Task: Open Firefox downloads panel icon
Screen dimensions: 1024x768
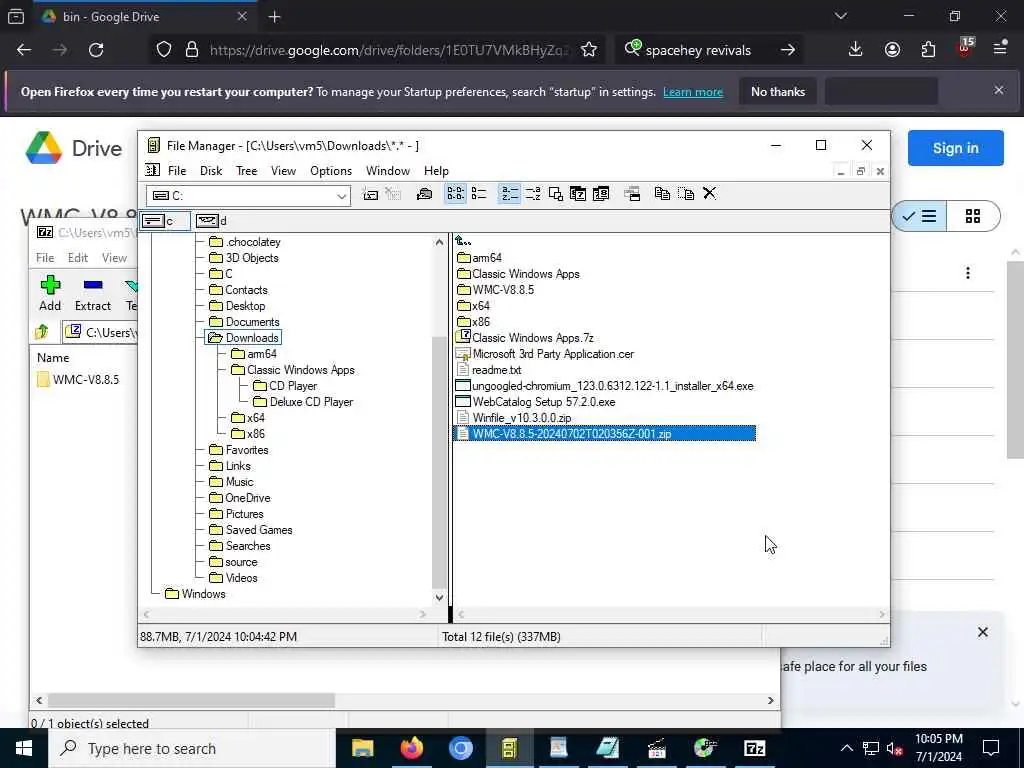Action: [x=855, y=50]
